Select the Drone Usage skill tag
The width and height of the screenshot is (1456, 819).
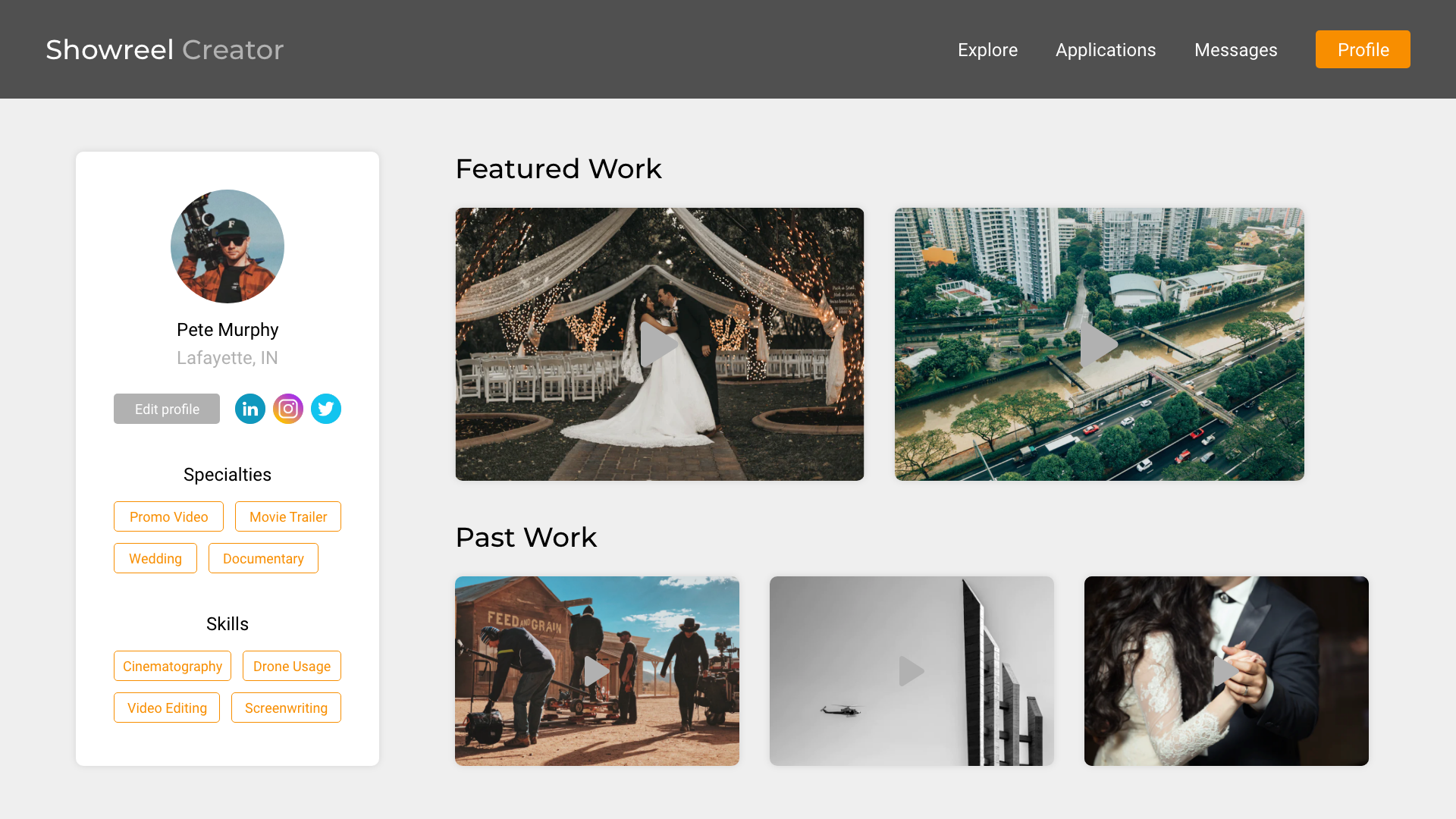tap(292, 666)
